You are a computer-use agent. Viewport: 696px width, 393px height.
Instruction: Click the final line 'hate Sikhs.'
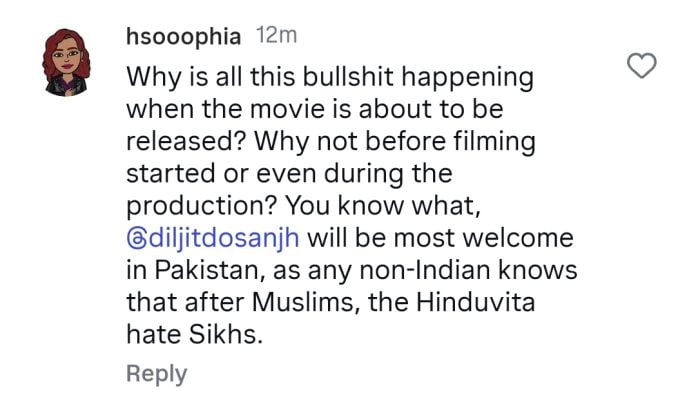point(195,334)
